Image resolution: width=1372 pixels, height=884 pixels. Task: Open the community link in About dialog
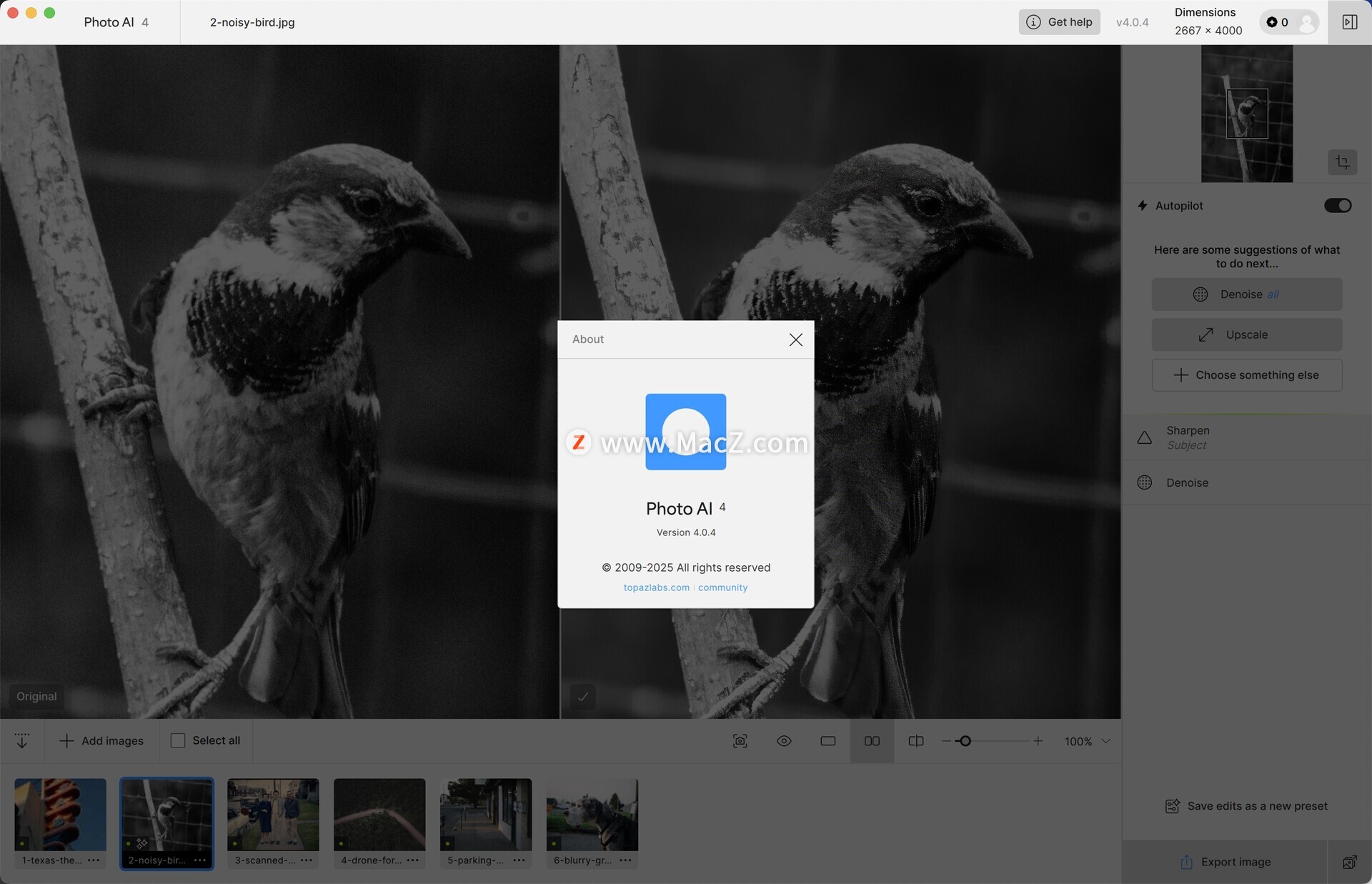tap(722, 587)
